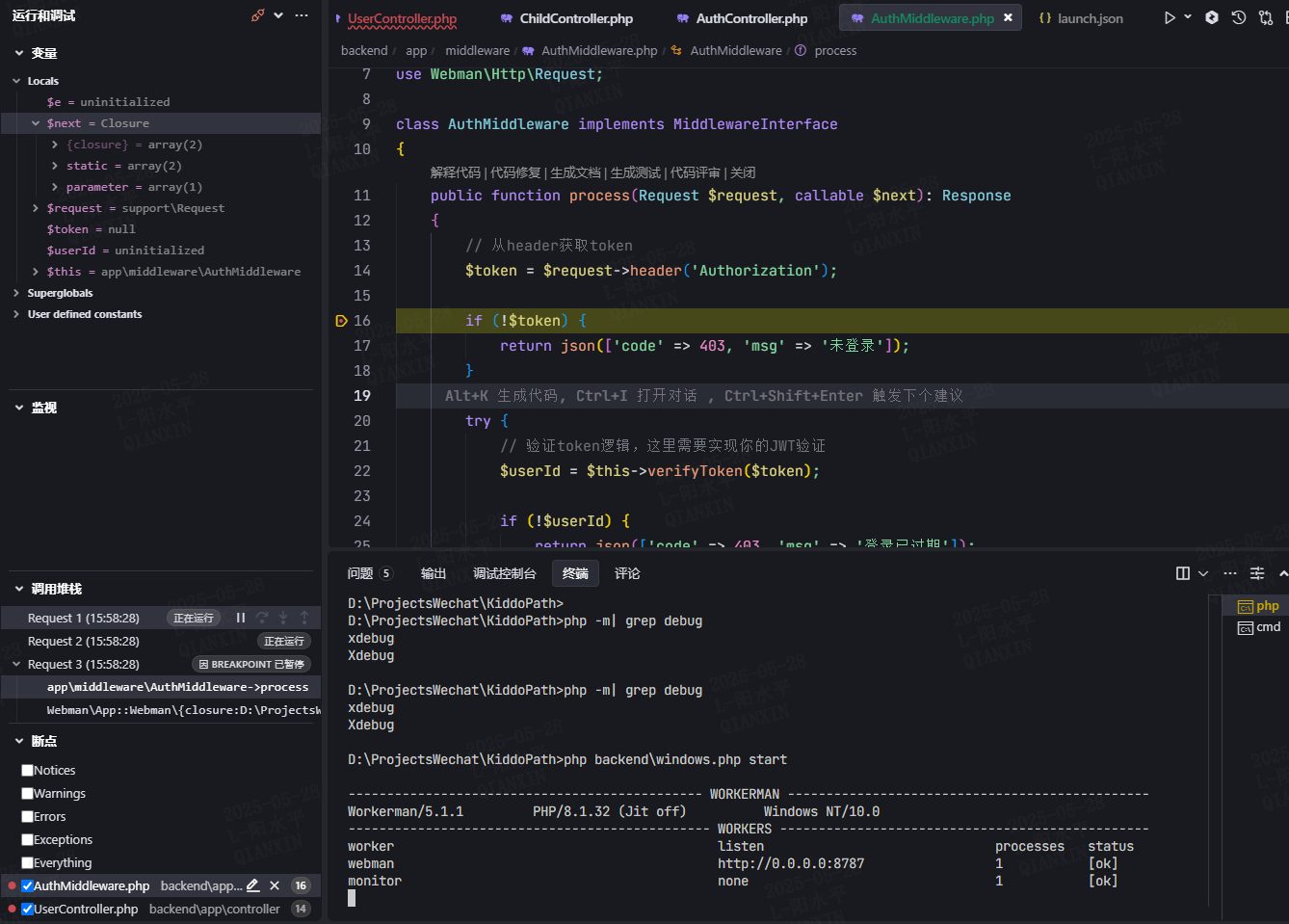Select the cmd terminal instance
This screenshot has height=924, width=1289.
coord(1259,627)
